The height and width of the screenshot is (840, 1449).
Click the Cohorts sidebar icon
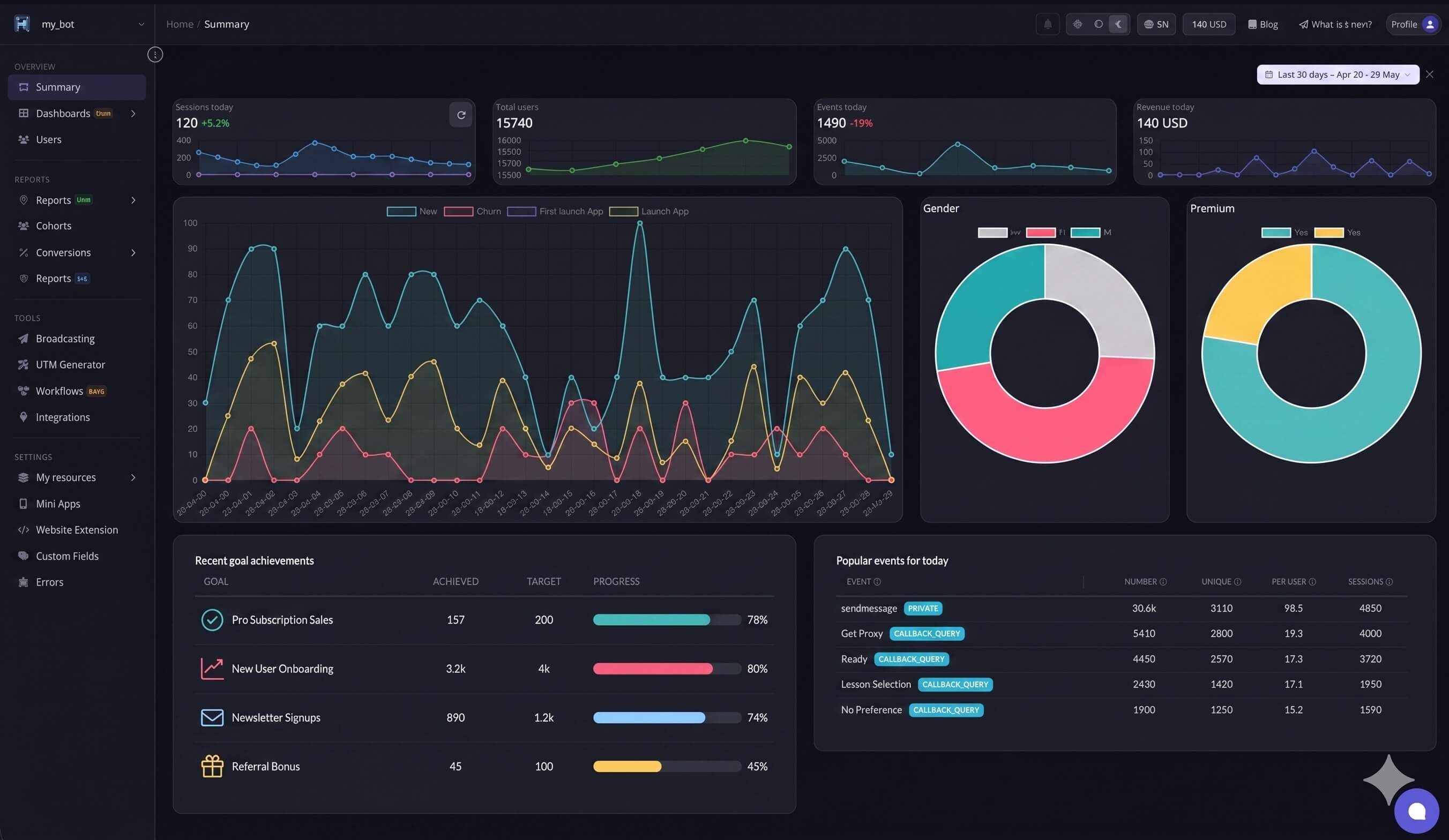click(x=24, y=226)
